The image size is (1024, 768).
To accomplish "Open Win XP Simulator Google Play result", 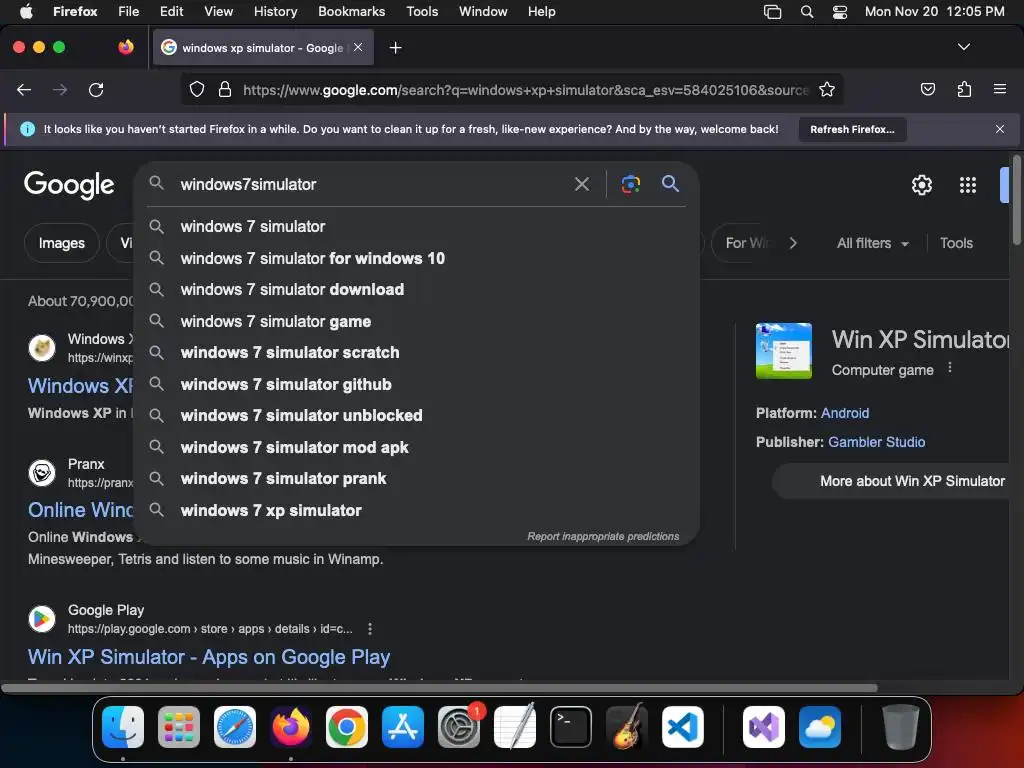I will 209,656.
